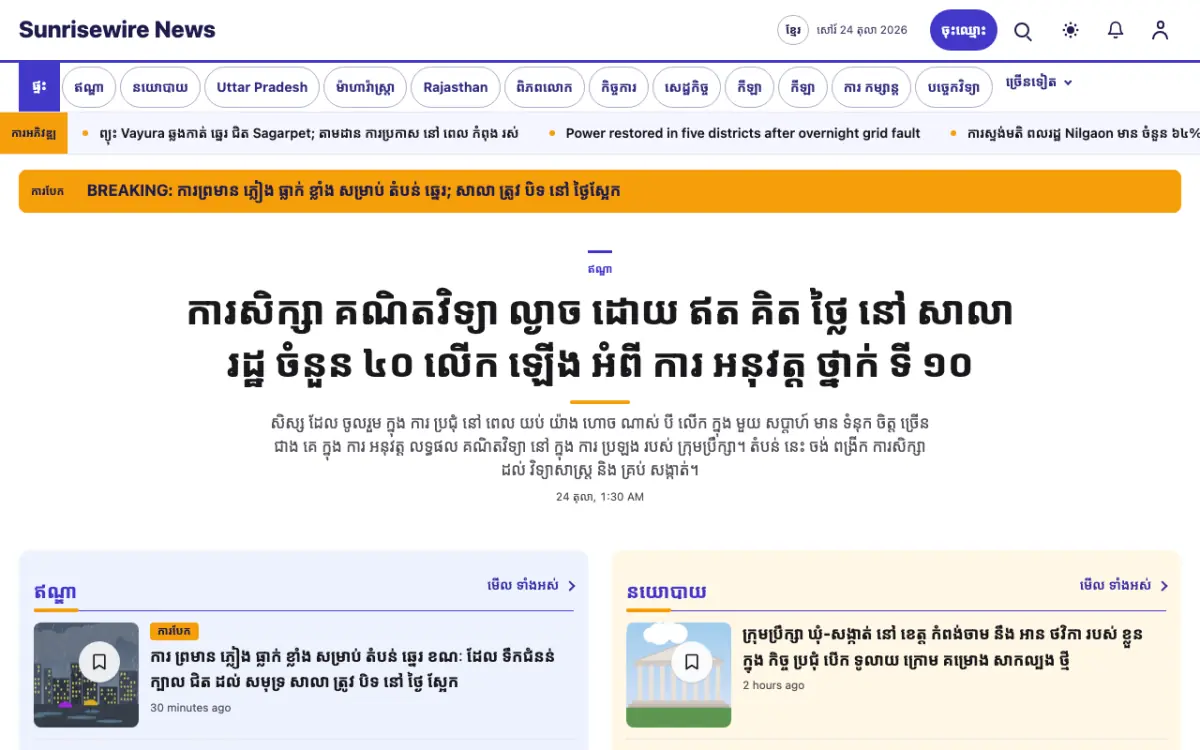Open the ពិភពលោក section tab
The height and width of the screenshot is (750, 1200).
tap(544, 87)
